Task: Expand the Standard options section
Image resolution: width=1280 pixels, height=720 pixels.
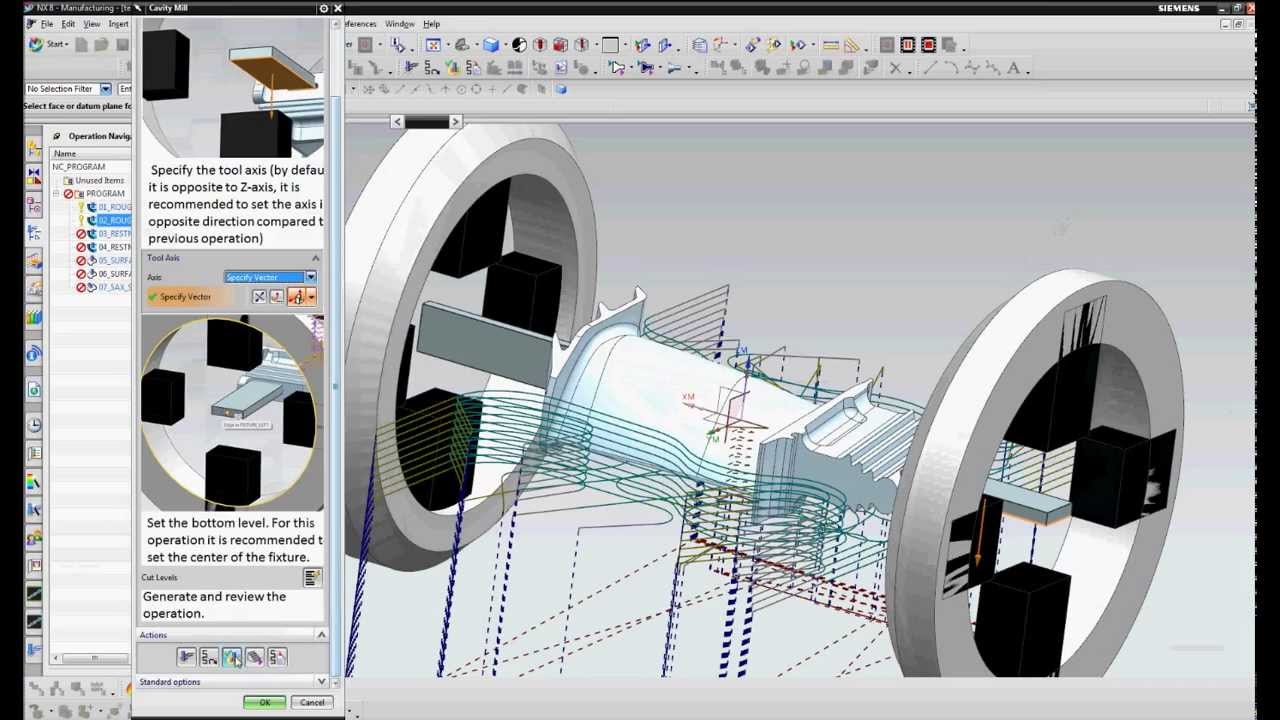Action: coord(321,682)
